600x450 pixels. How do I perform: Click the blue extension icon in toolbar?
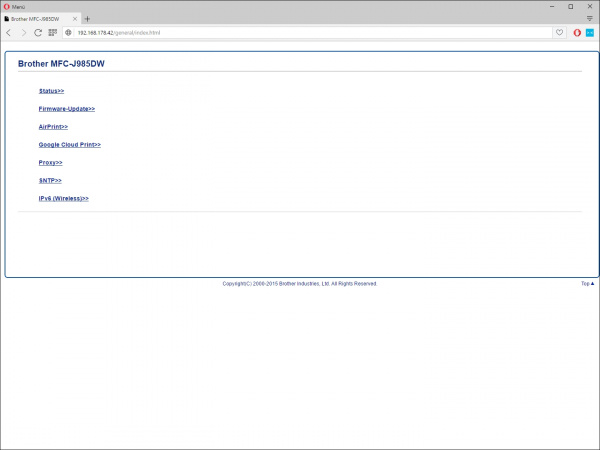(x=590, y=32)
